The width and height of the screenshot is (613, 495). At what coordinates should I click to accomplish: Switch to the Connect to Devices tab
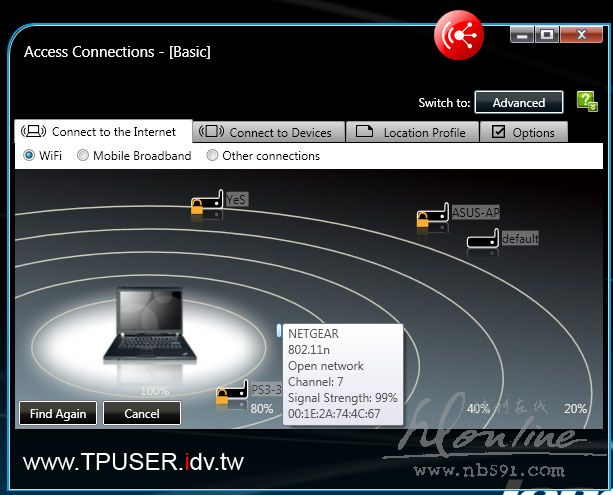269,132
